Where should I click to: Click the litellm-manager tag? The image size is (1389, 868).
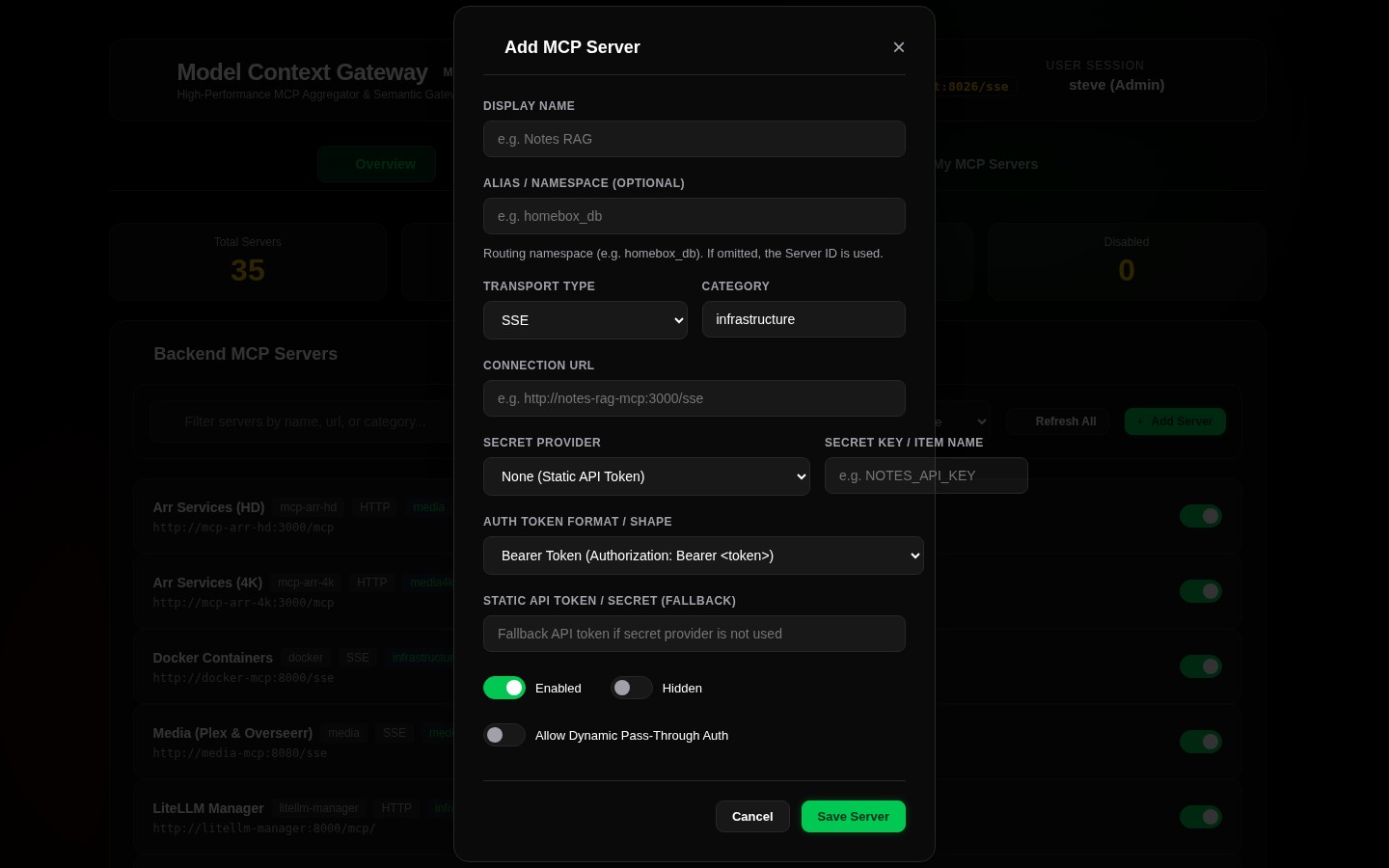pos(318,808)
